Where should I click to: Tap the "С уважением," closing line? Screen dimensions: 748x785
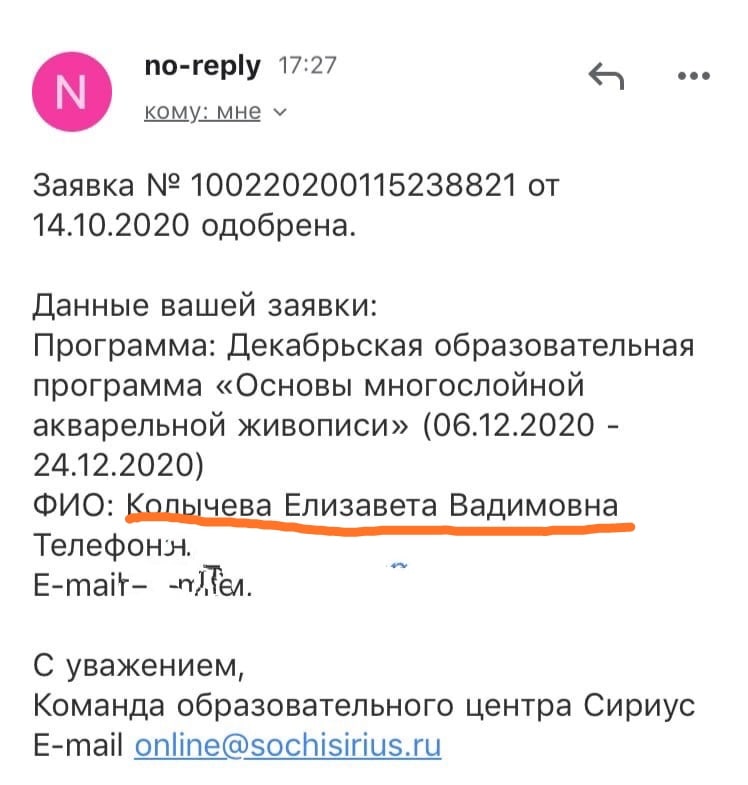[138, 665]
